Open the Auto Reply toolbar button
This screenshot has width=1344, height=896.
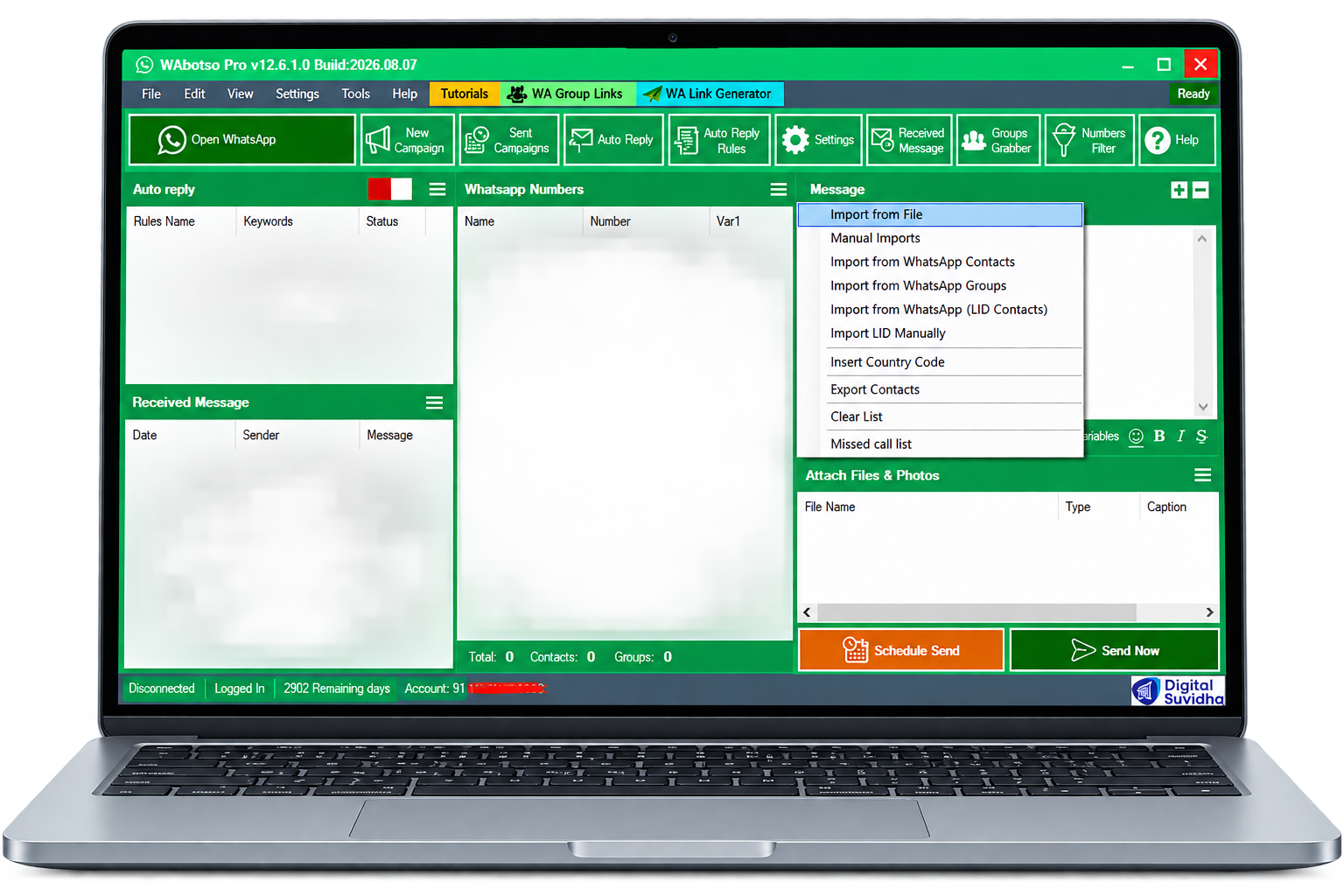(613, 140)
